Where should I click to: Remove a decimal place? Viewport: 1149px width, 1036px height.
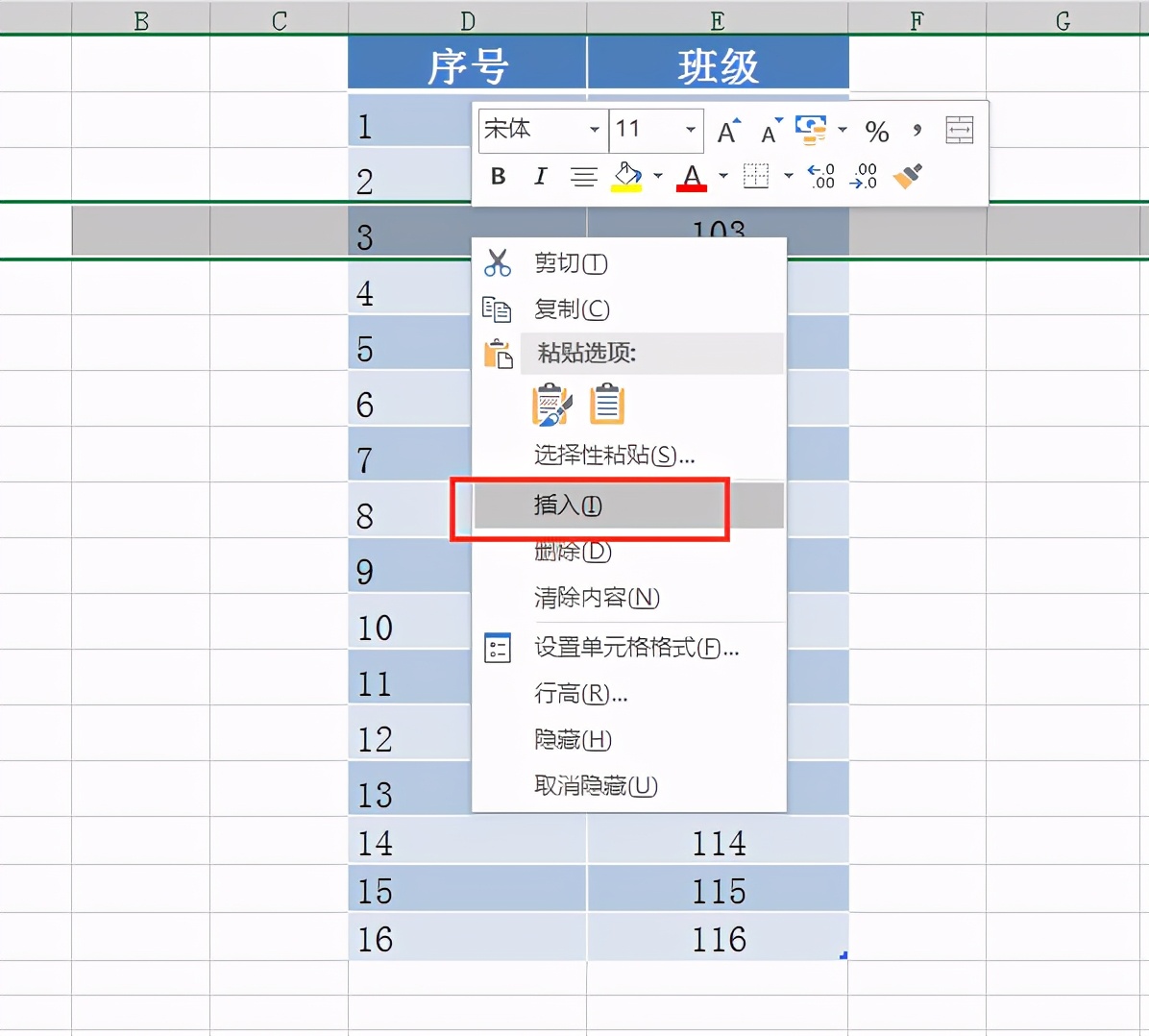864,176
